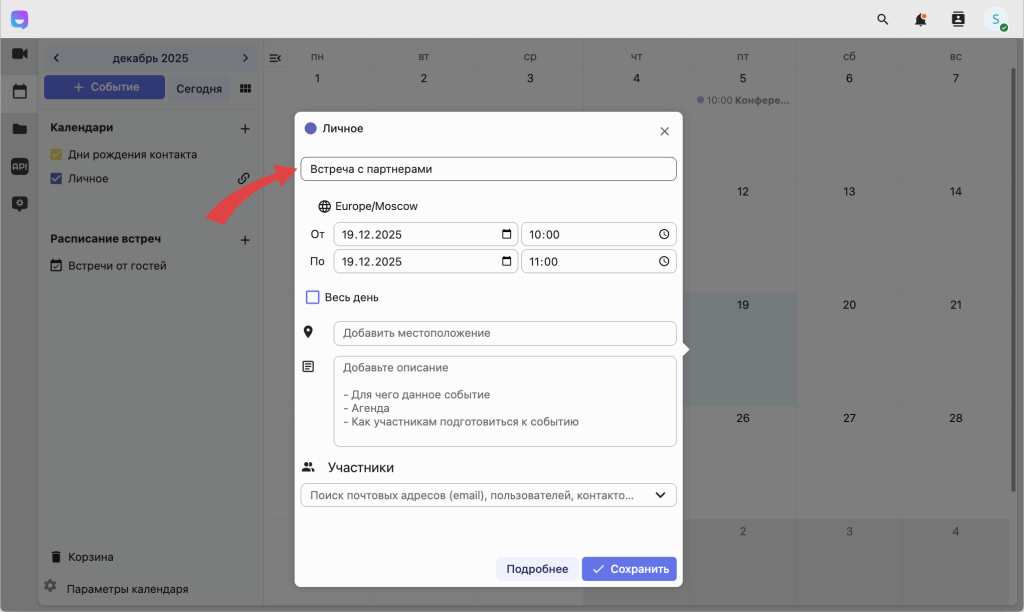Add a new calendar with plus icon
Screen dimensions: 1024x612
(x=245, y=128)
